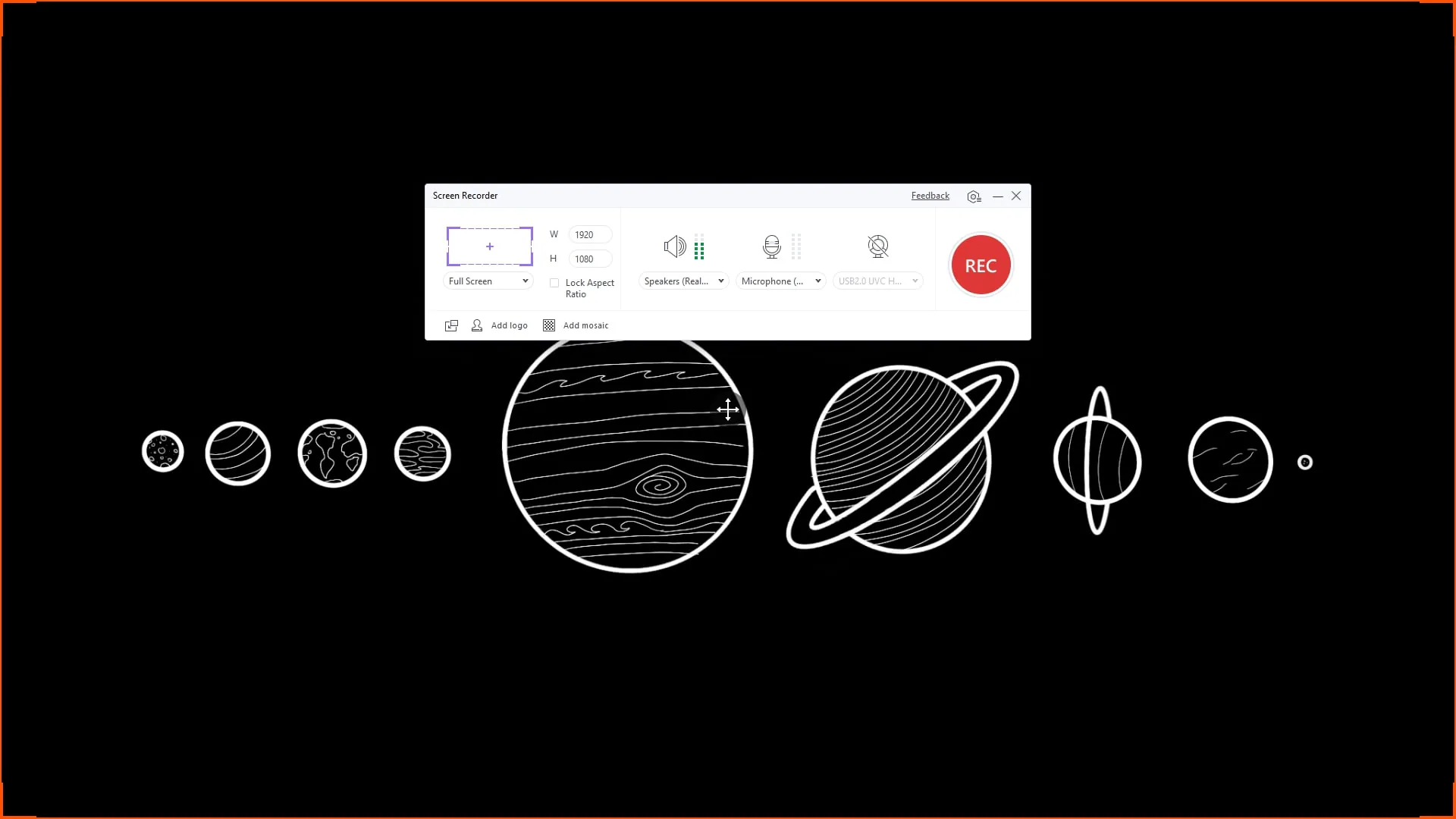This screenshot has width=1456, height=819.
Task: Click the Feedback link in toolbar
Action: coord(929,195)
